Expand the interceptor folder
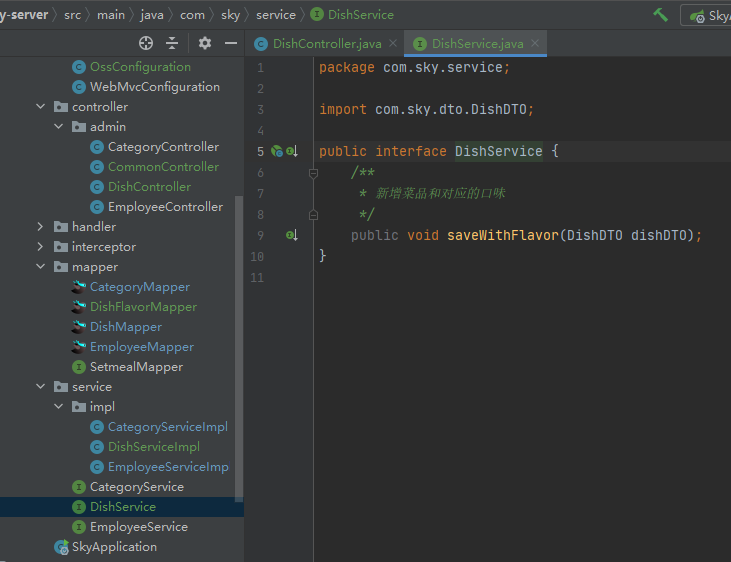Screen dimensions: 731x562 click(x=40, y=247)
